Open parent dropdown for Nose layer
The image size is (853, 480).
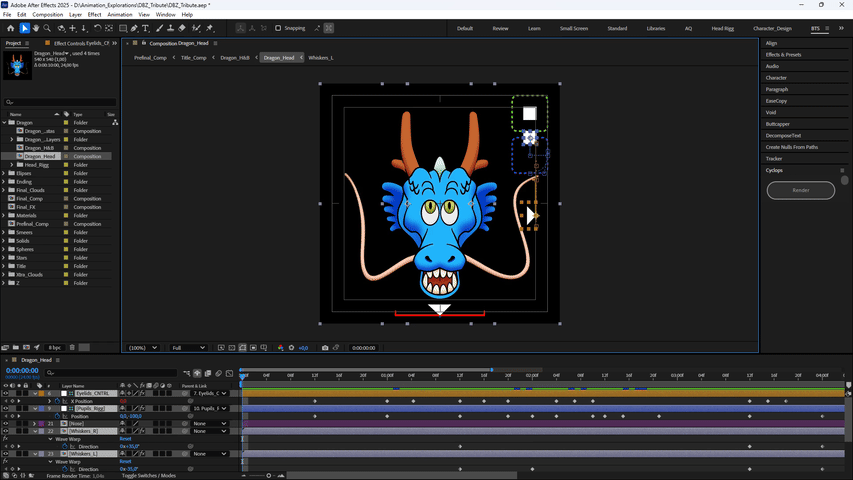pos(210,423)
